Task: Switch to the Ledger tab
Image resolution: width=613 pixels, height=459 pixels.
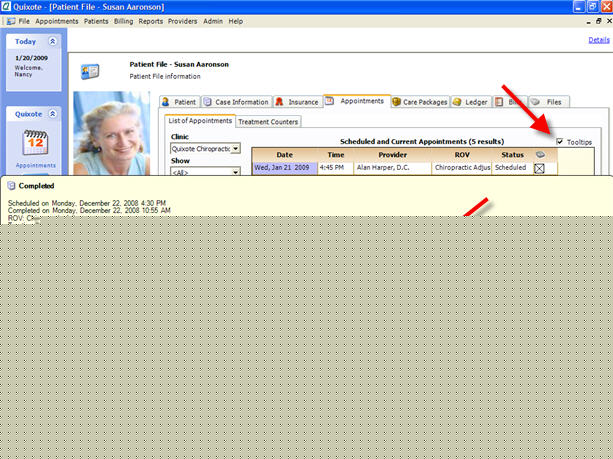Action: point(471,102)
